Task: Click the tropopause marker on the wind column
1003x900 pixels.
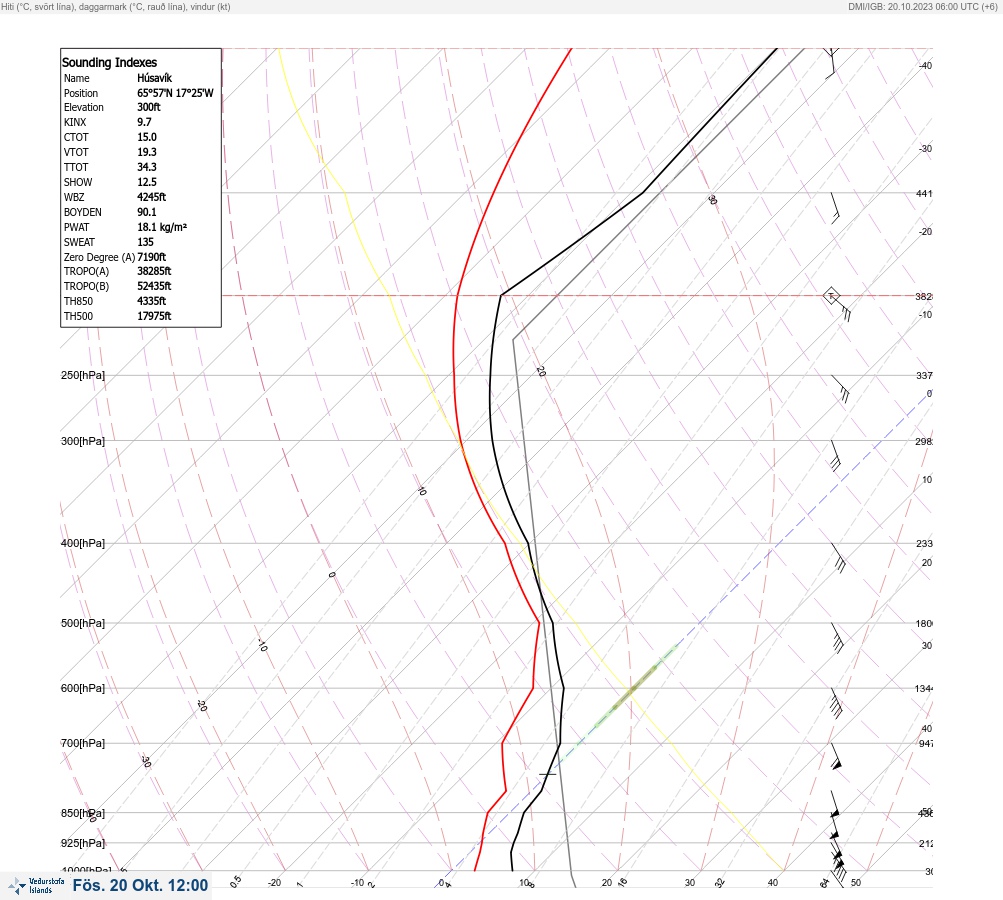Action: (x=831, y=296)
